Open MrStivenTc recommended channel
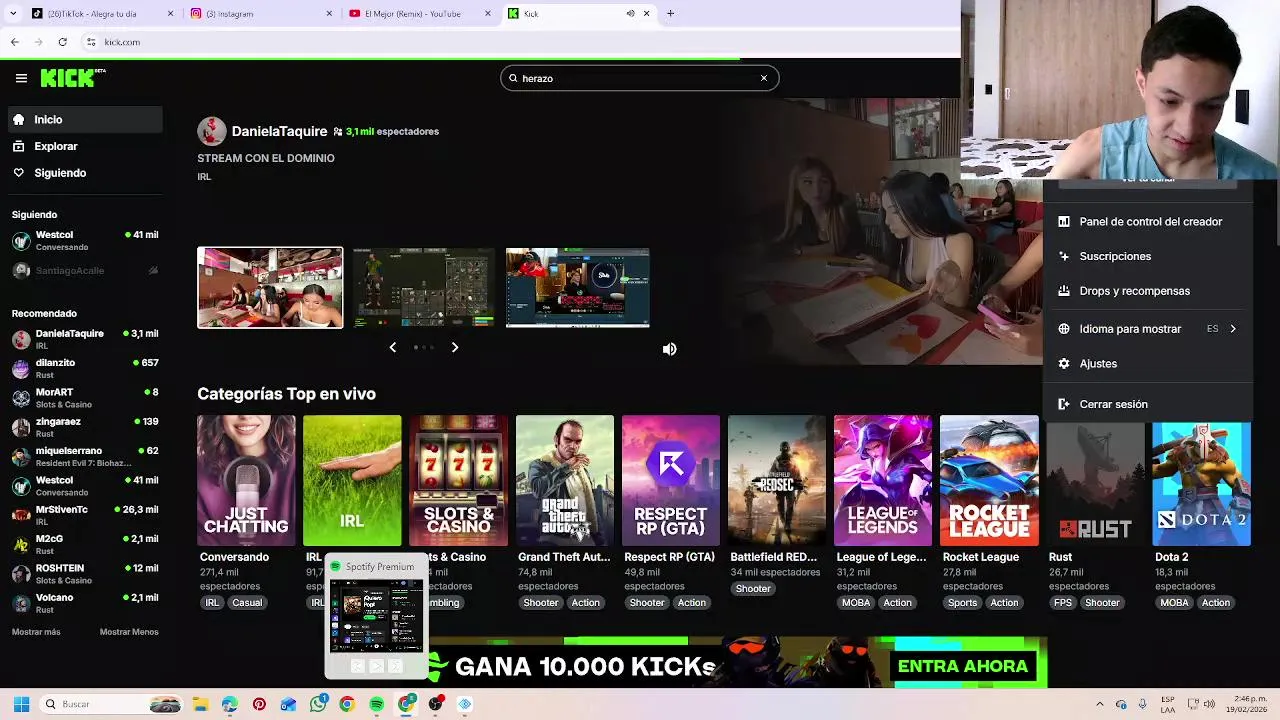1280x720 pixels. pyautogui.click(x=84, y=515)
